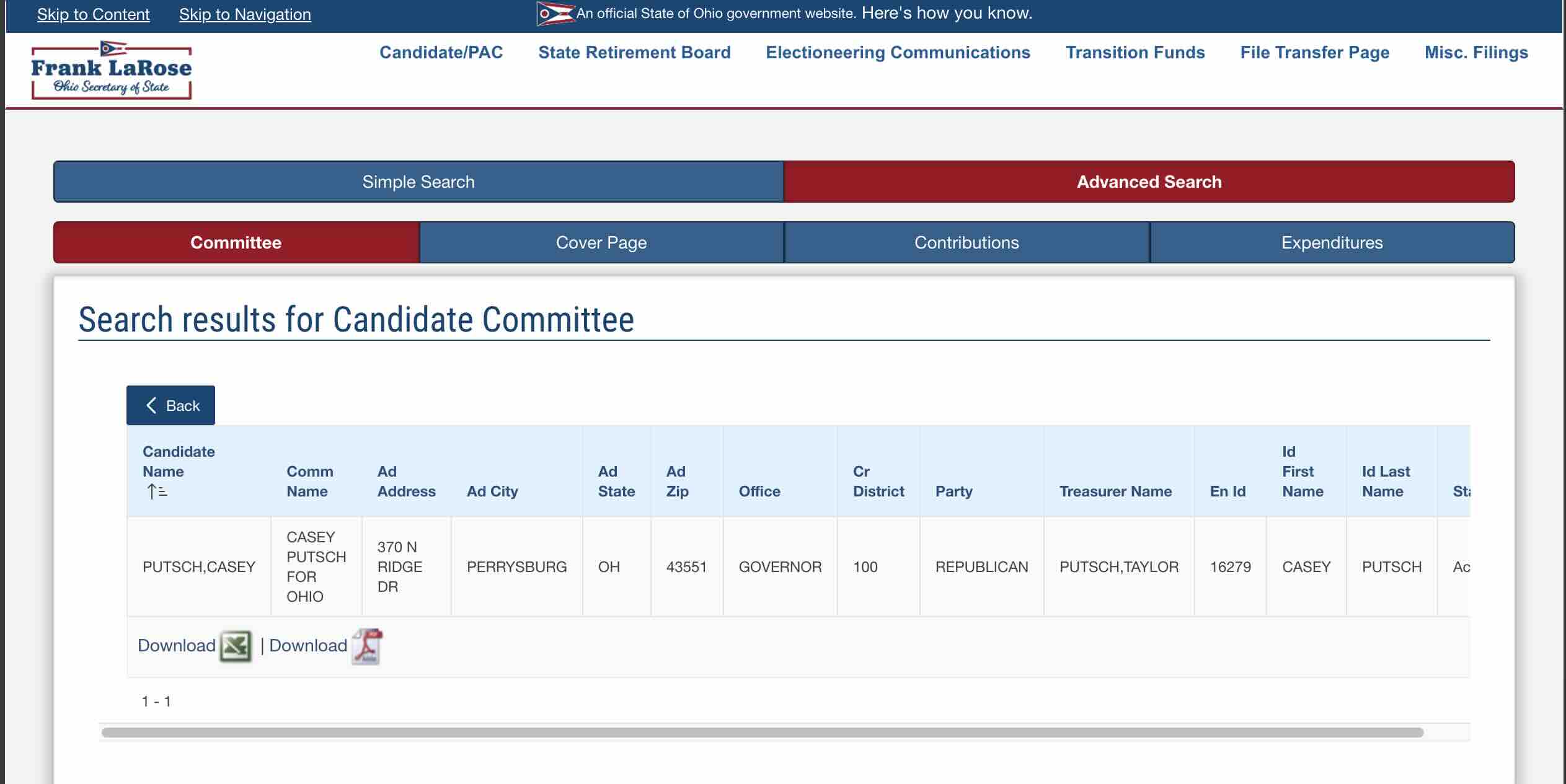Open Electioneering Communications menu
This screenshot has width=1566, height=784.
click(898, 53)
